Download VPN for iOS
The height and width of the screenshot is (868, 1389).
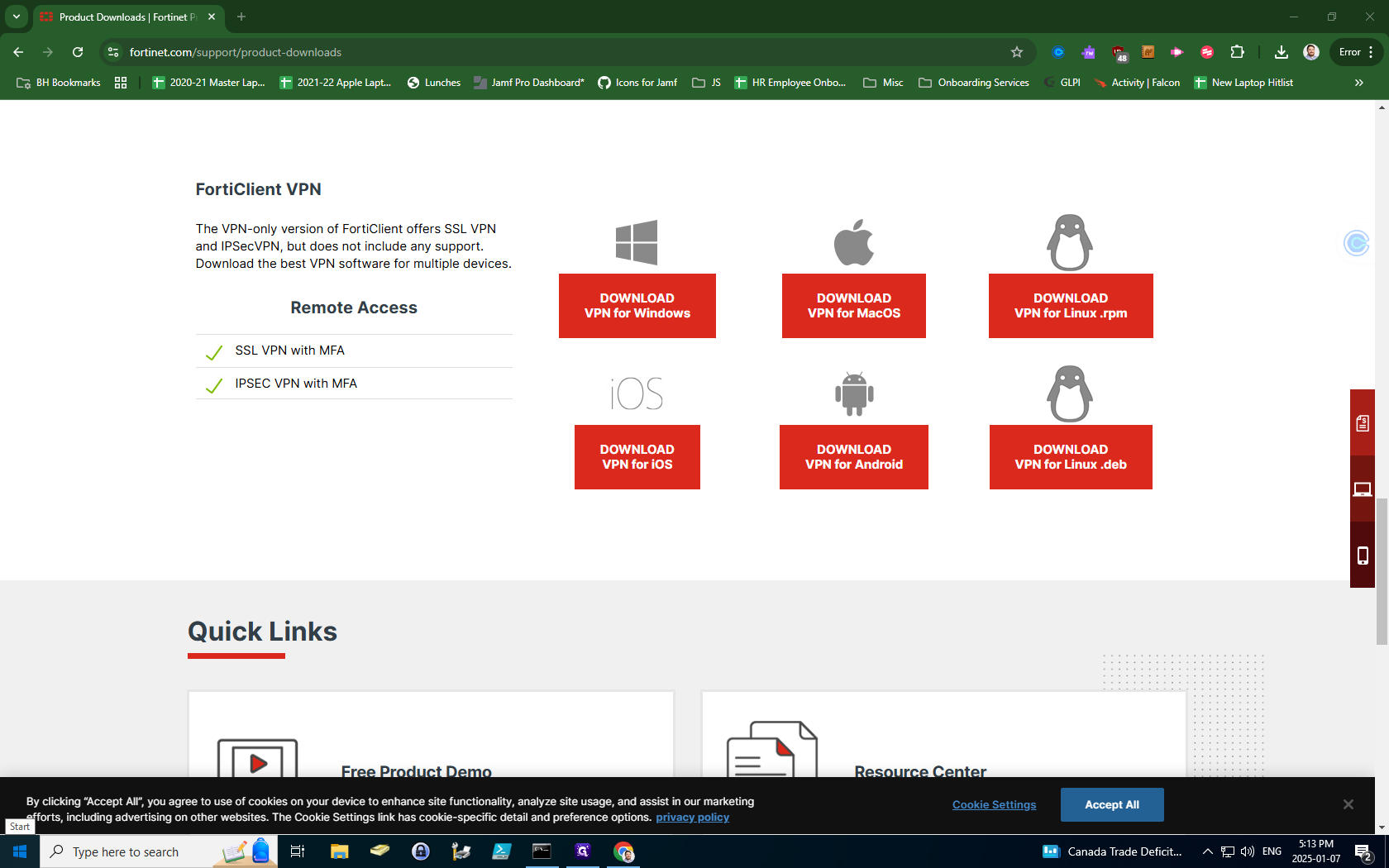[x=637, y=457]
